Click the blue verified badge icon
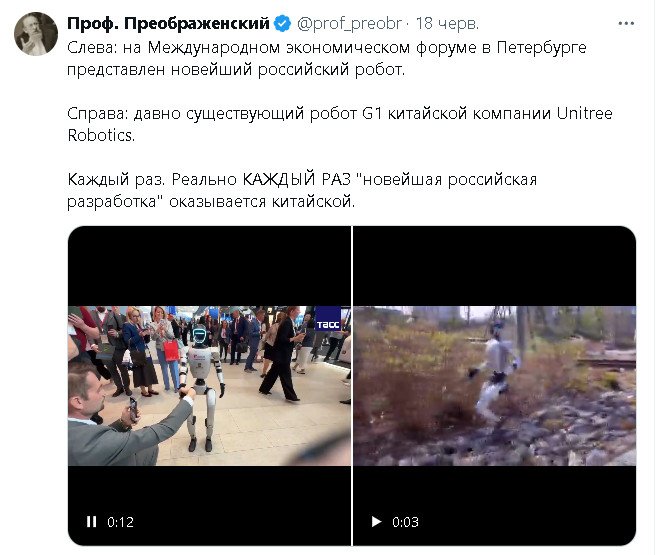The image size is (658, 555). pyautogui.click(x=282, y=23)
